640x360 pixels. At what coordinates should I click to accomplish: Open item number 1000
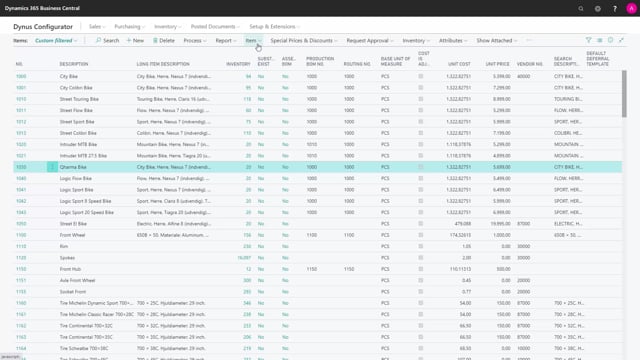(21, 76)
